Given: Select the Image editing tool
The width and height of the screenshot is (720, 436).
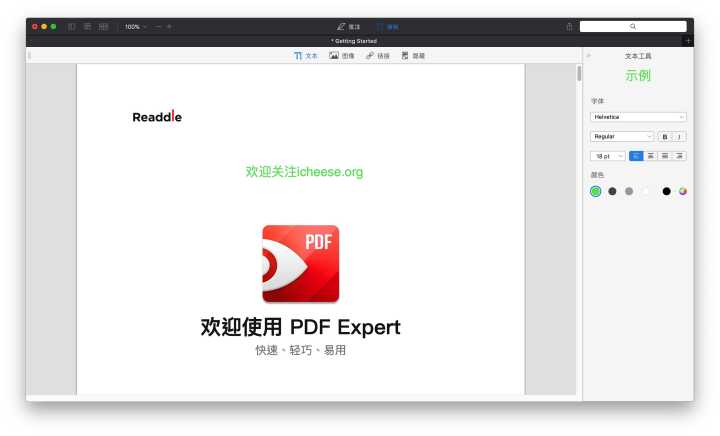Looking at the screenshot, I should tap(342, 56).
